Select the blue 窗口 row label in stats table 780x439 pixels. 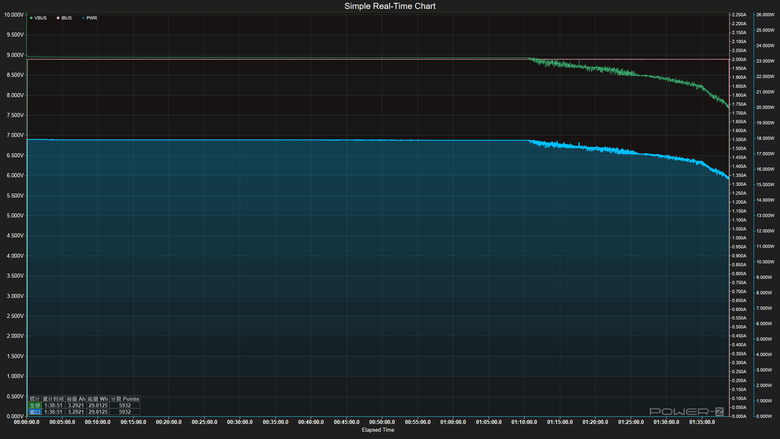(35, 412)
